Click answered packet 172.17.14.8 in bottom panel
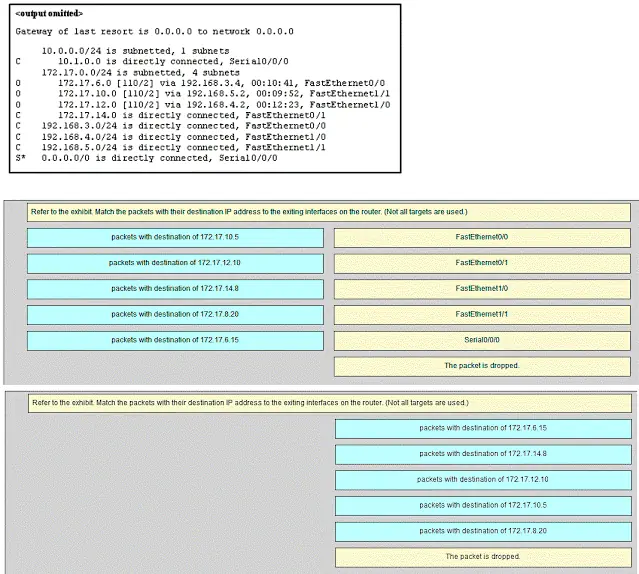This screenshot has height=574, width=639. (483, 454)
